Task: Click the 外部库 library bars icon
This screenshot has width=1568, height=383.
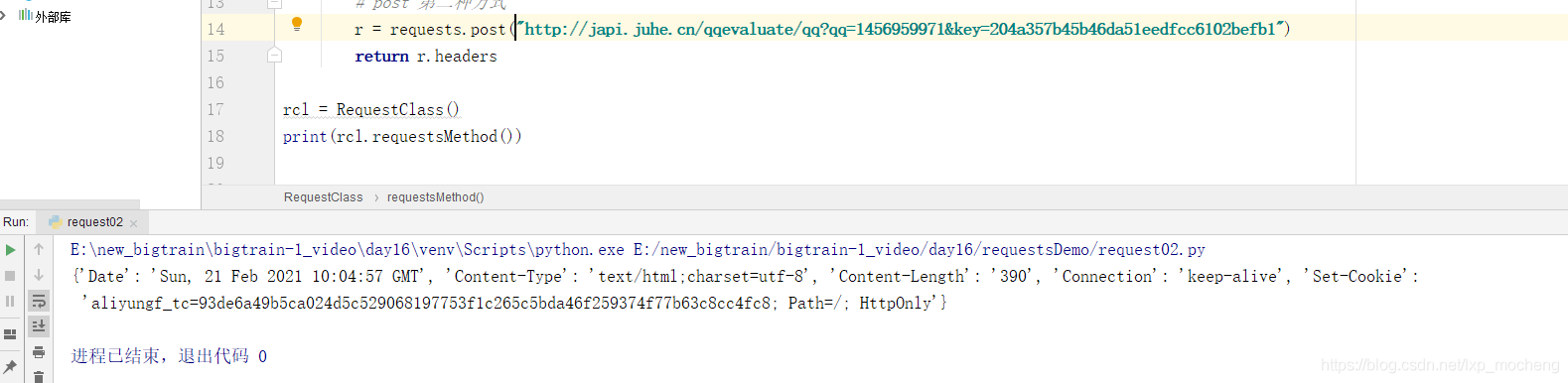Action: 26,15
